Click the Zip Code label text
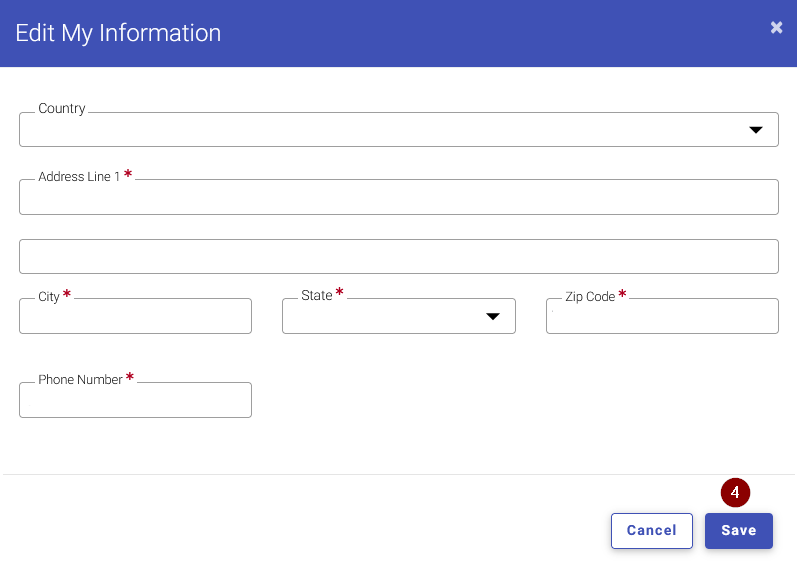 590,296
